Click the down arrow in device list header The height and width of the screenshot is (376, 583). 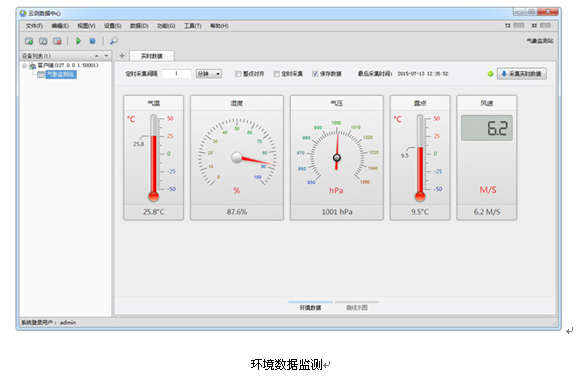(x=106, y=56)
